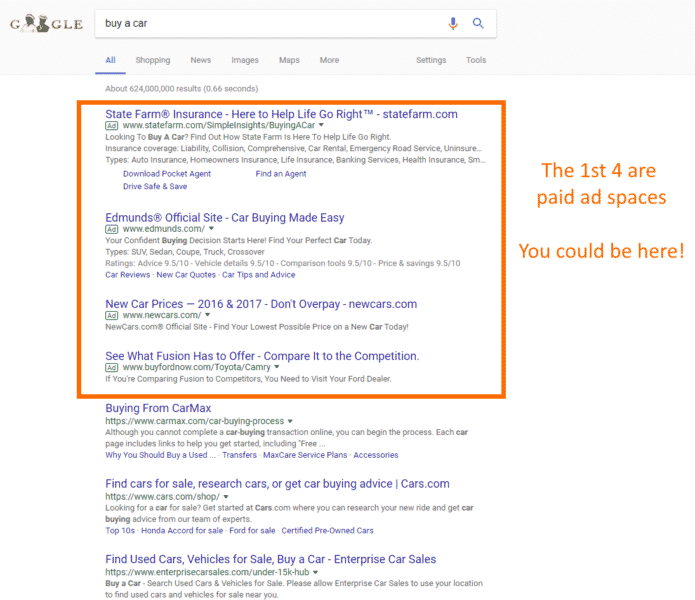Click the CarMax Accessories sitelink
The width and height of the screenshot is (695, 600).
click(x=376, y=455)
